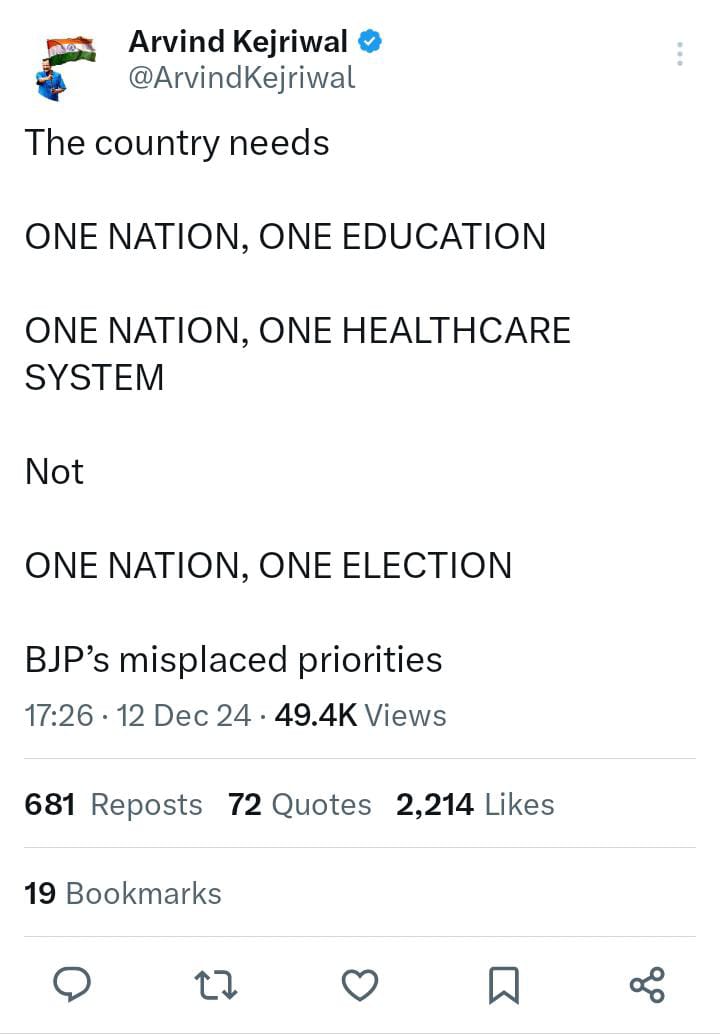See who gave the 2,214 Likes
This screenshot has height=1036, width=720.
(x=475, y=804)
